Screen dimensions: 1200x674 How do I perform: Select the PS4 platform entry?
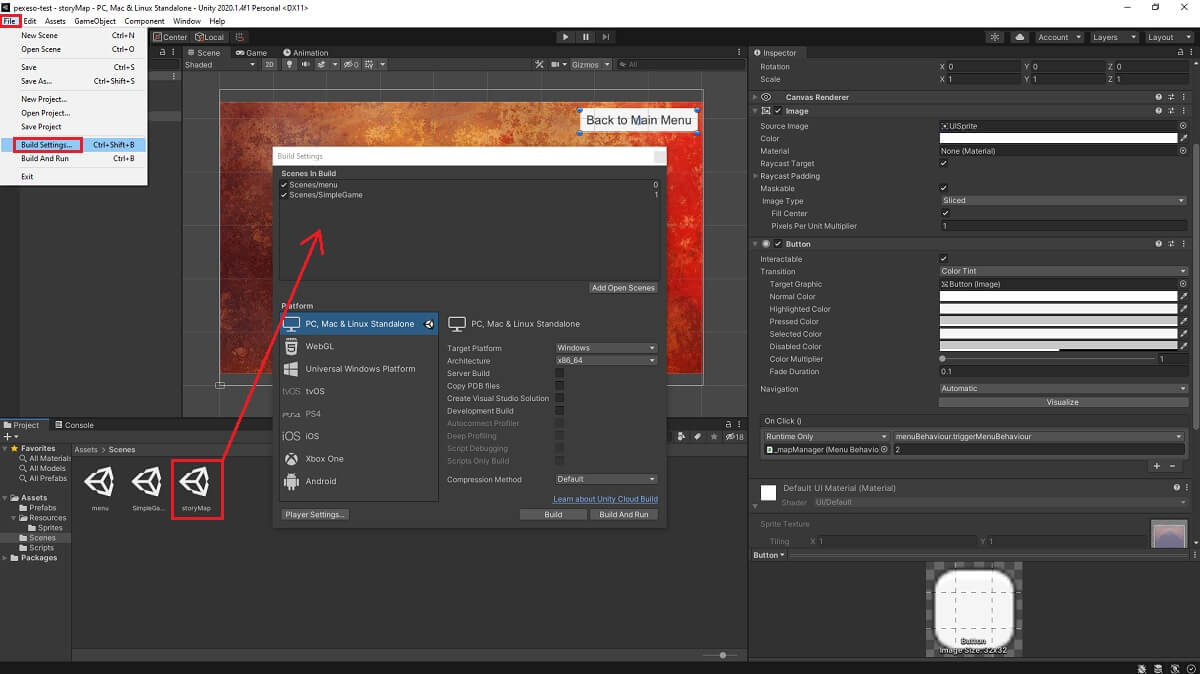(360, 414)
